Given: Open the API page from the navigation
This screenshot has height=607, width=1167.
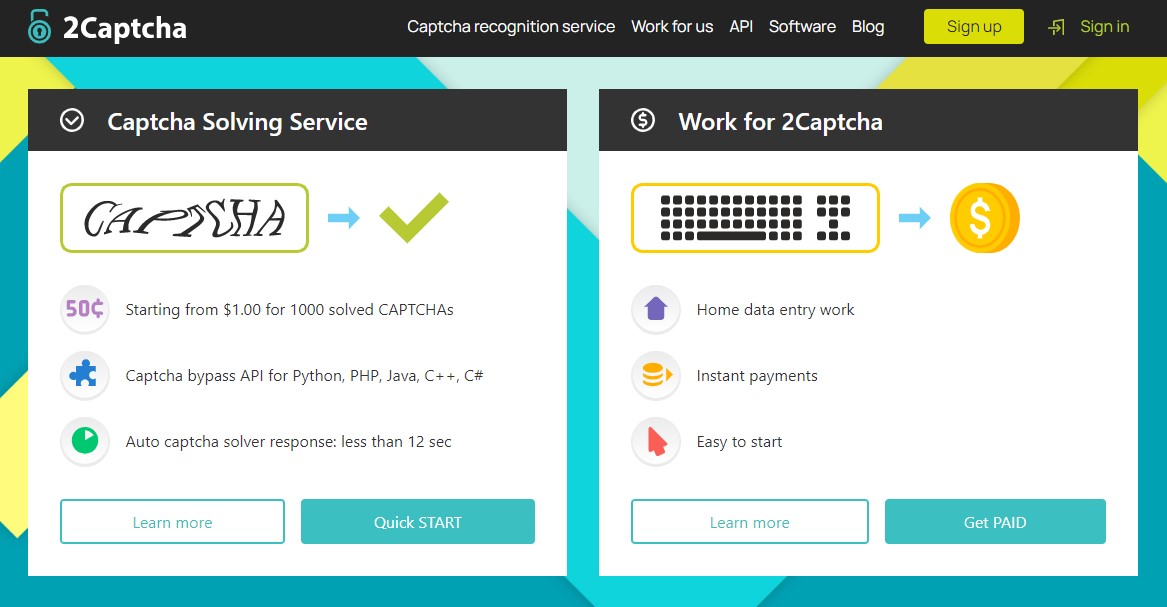Looking at the screenshot, I should pyautogui.click(x=740, y=27).
